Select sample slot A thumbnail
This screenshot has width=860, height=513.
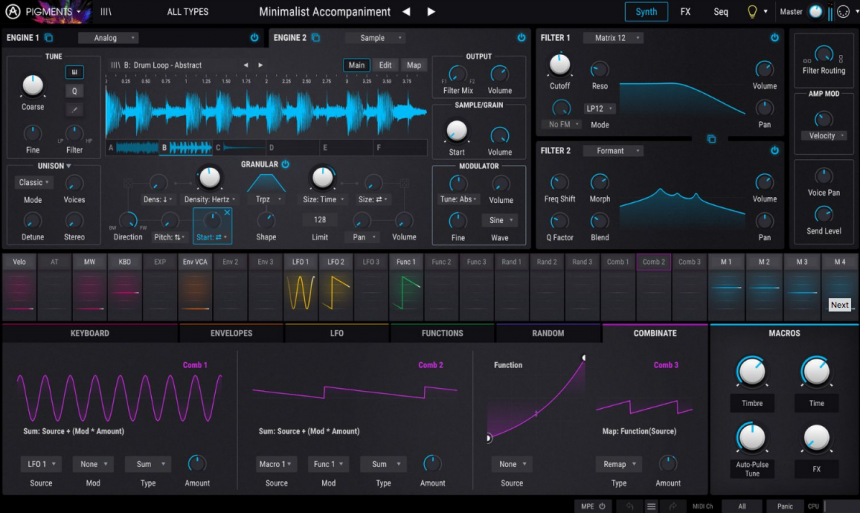(x=131, y=148)
